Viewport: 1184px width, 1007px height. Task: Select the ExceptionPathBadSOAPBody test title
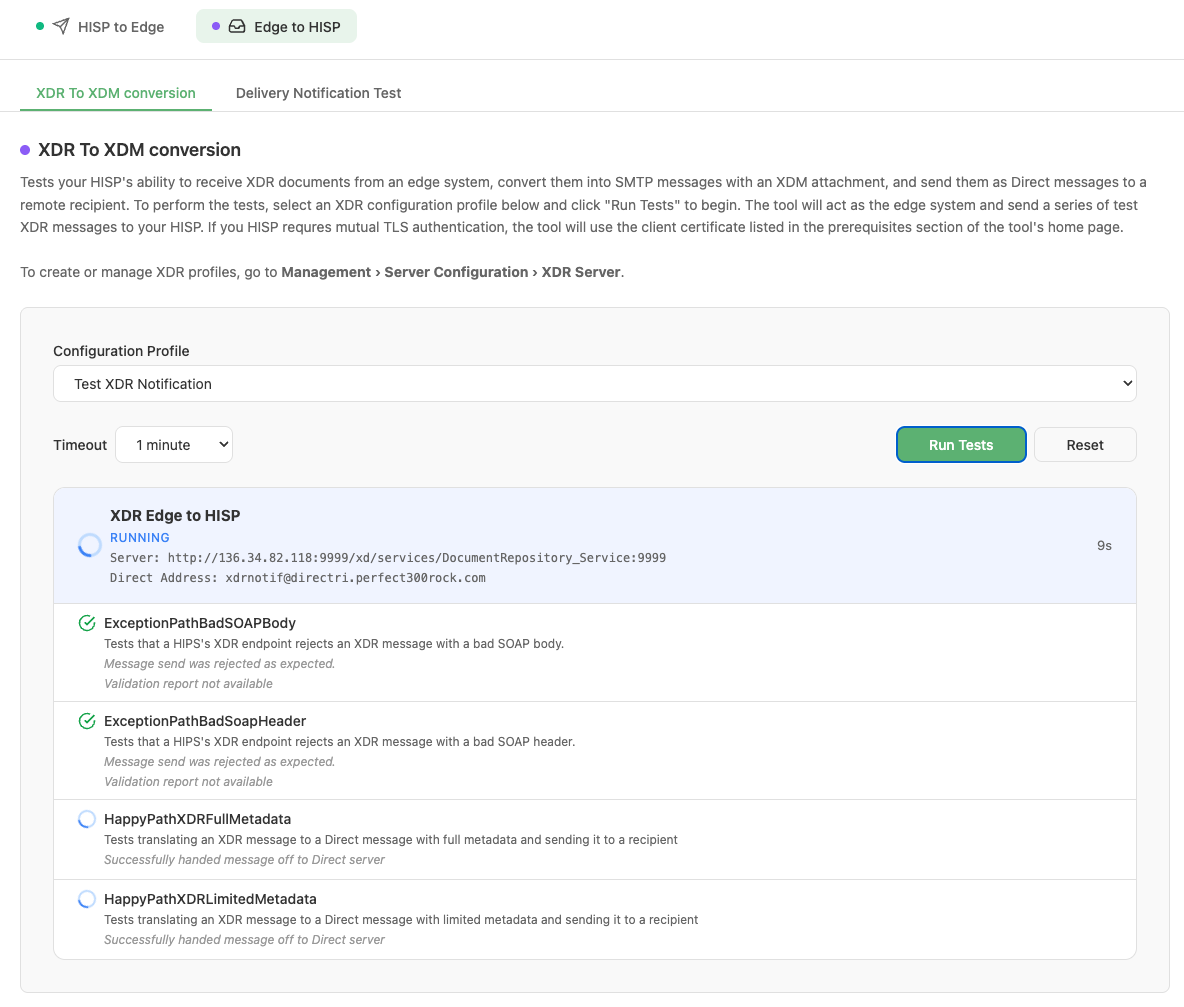click(x=199, y=623)
